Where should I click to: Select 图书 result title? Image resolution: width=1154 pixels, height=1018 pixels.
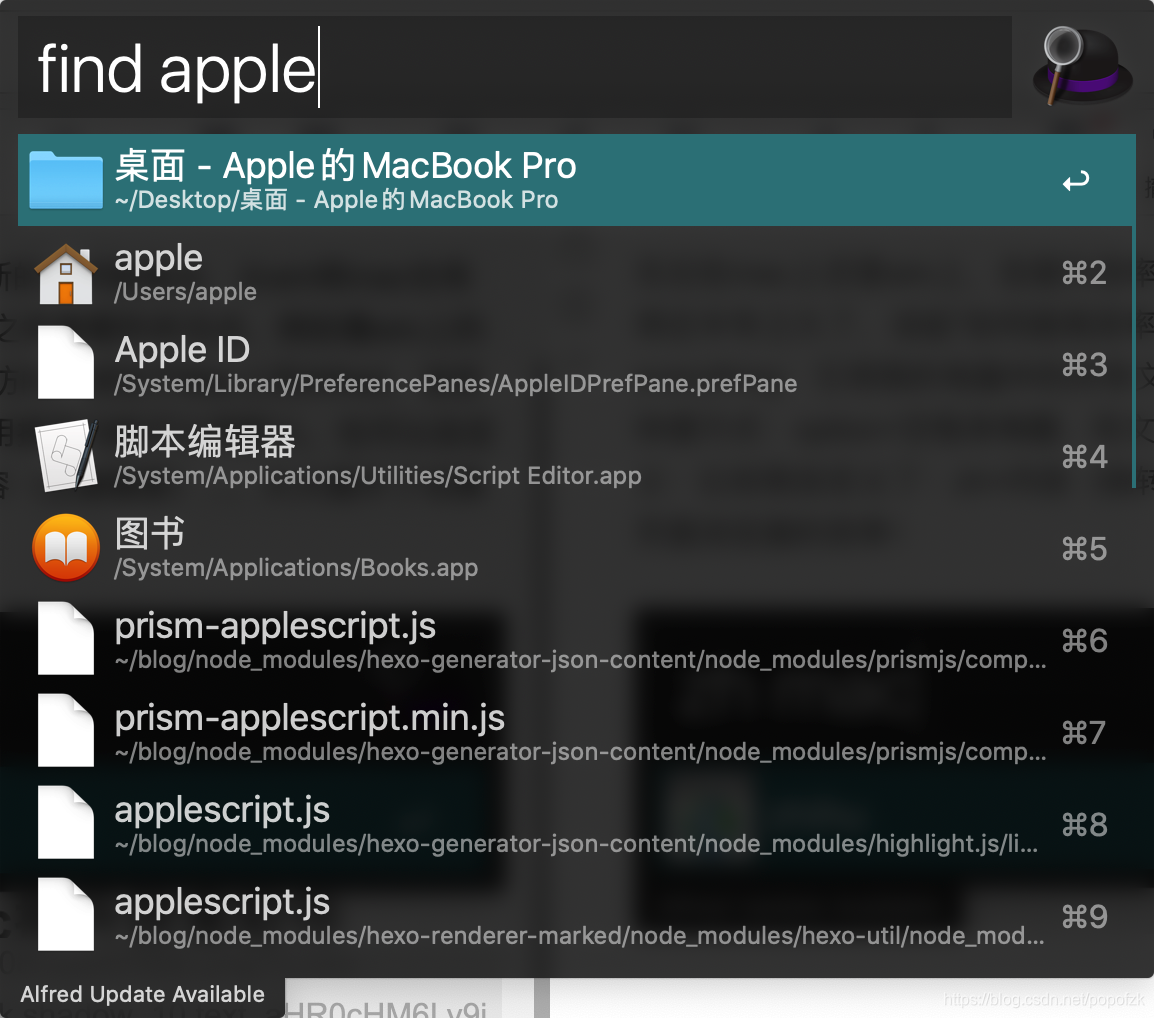[x=149, y=534]
